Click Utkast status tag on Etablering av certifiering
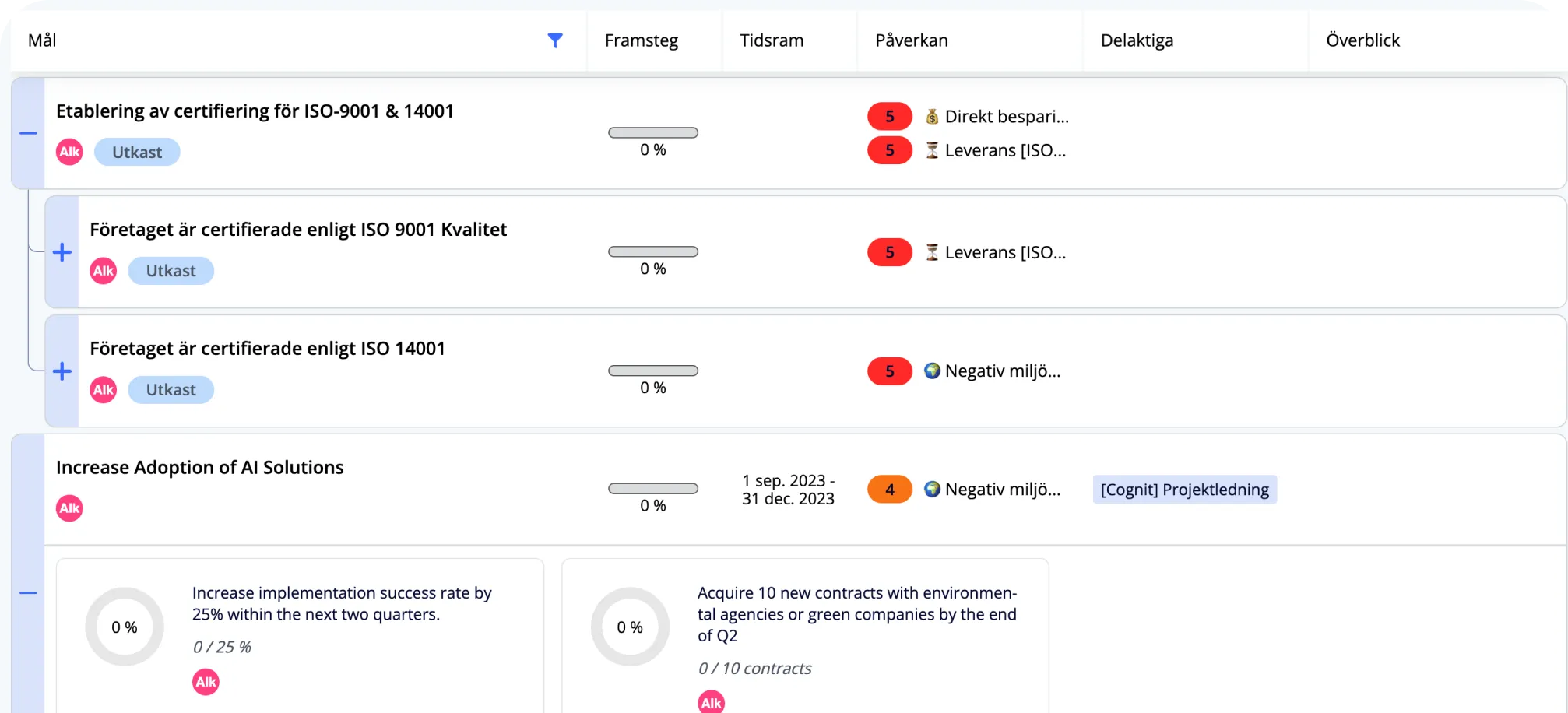The image size is (1568, 713). (137, 152)
